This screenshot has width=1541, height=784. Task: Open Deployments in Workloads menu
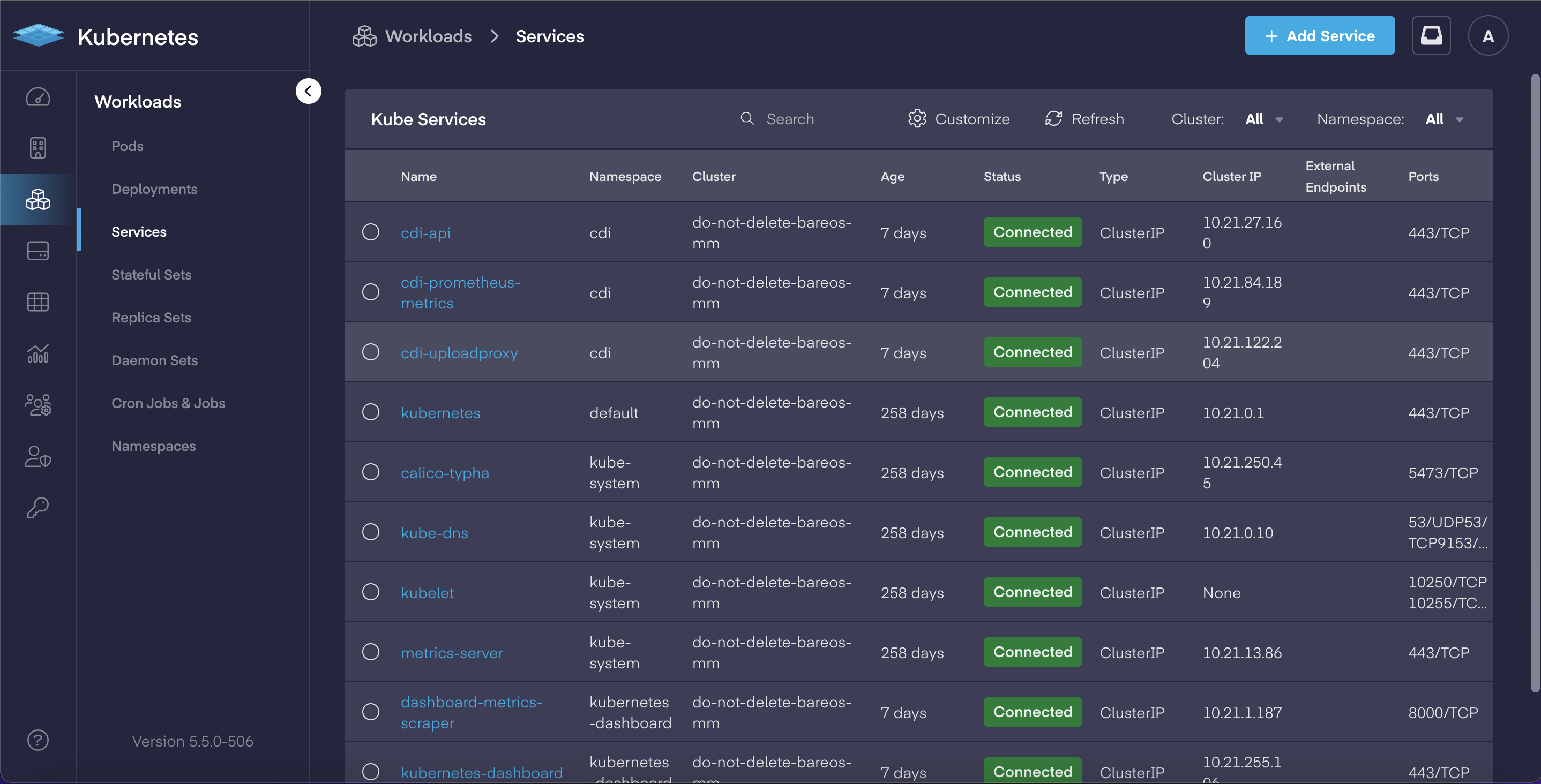154,189
